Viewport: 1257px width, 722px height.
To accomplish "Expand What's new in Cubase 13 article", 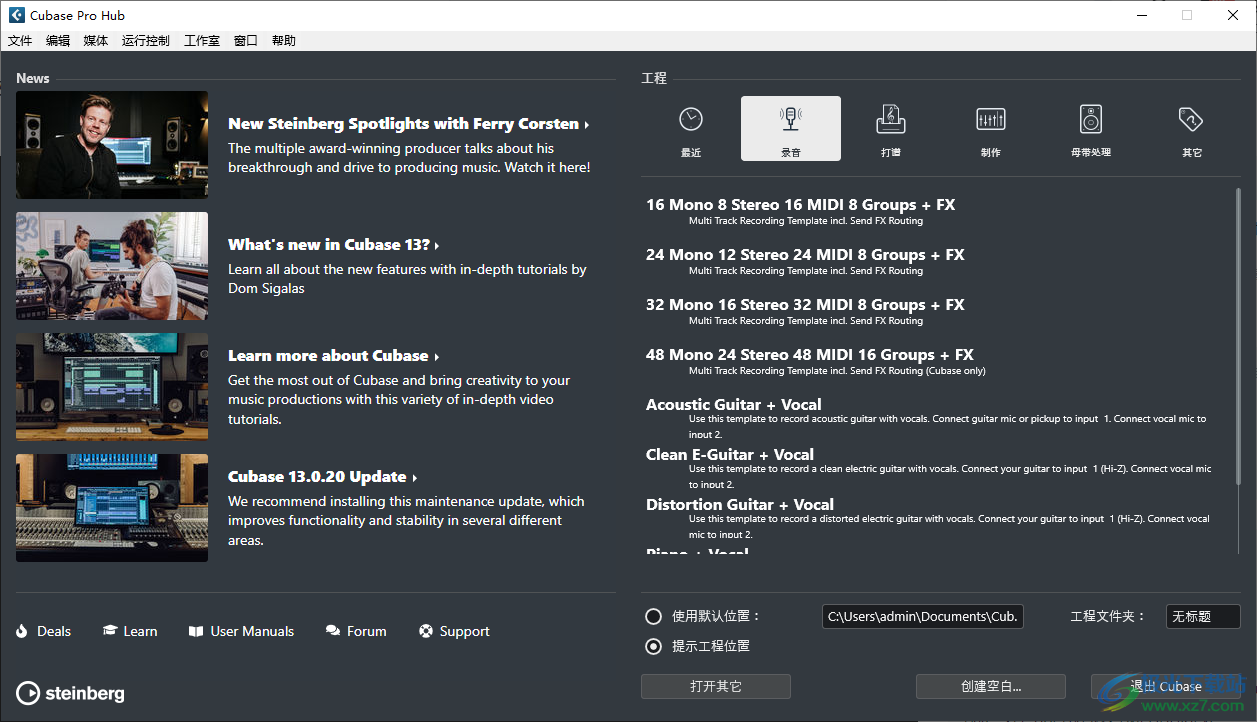I will [x=333, y=244].
